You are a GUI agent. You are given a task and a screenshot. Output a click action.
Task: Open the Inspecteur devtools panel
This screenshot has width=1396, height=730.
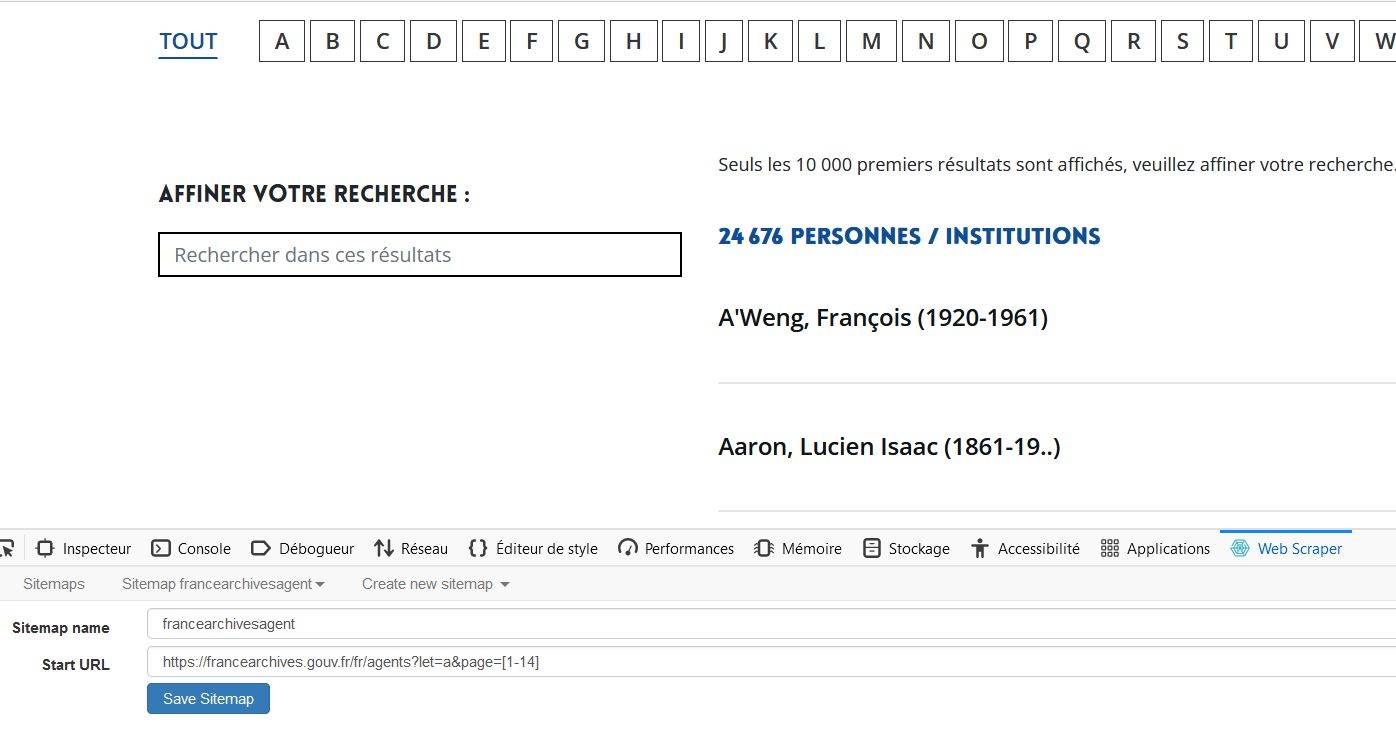(x=83, y=548)
